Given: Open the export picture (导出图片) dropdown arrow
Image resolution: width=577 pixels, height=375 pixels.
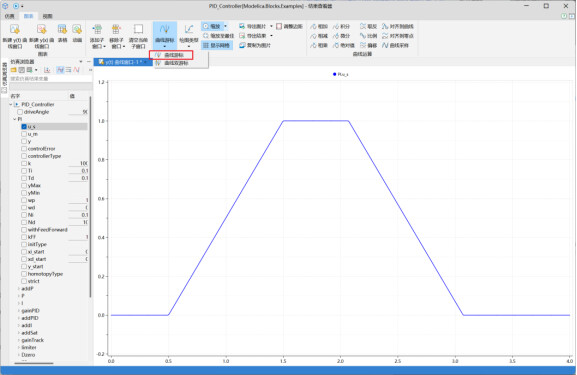Looking at the screenshot, I should point(272,26).
